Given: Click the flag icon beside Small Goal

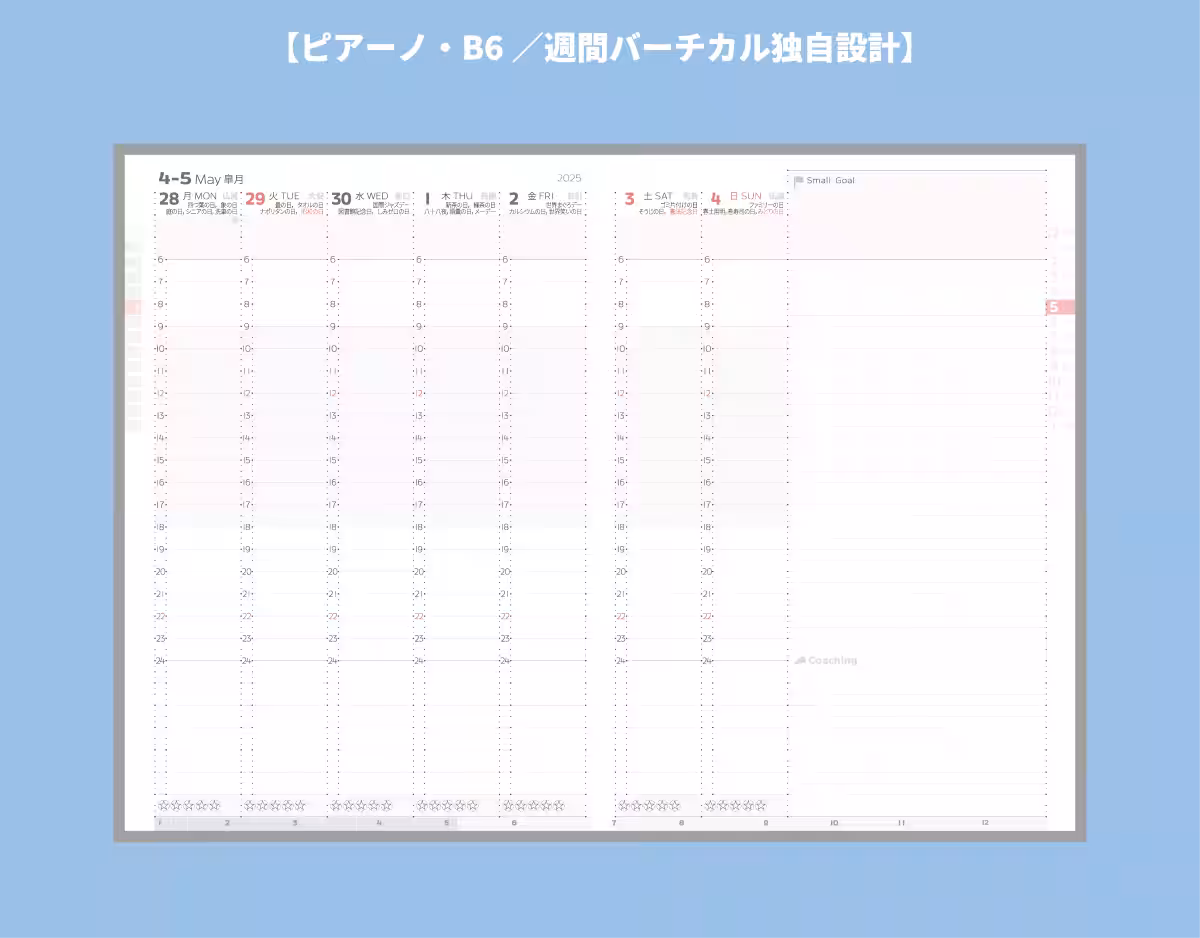Looking at the screenshot, I should (798, 181).
